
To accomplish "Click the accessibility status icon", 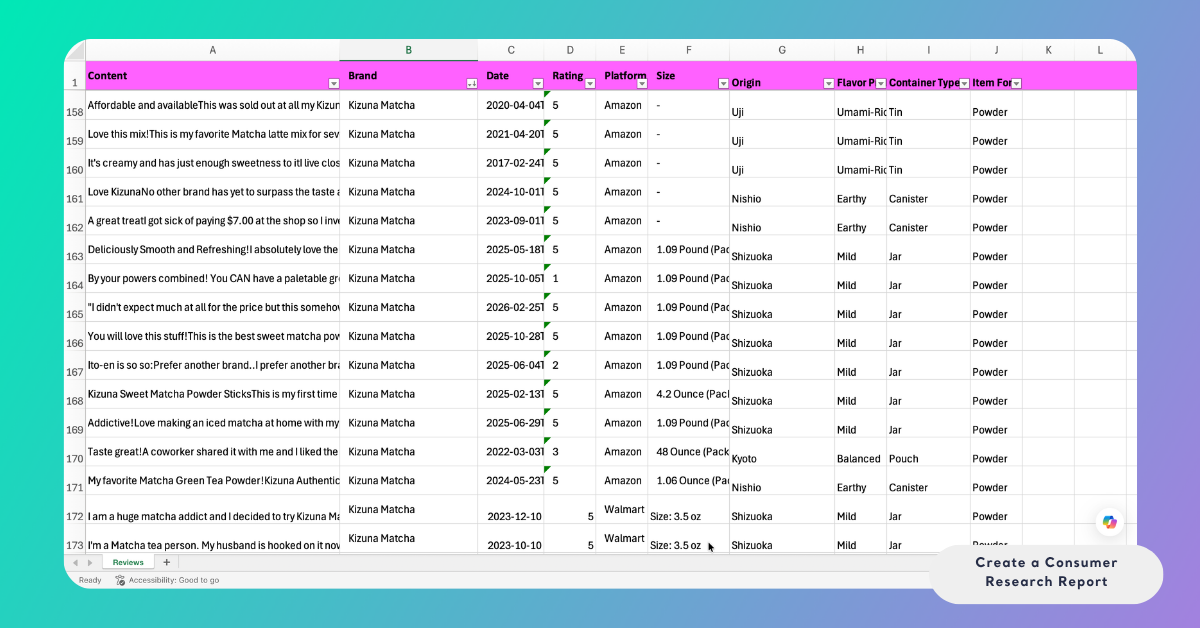I will point(121,580).
